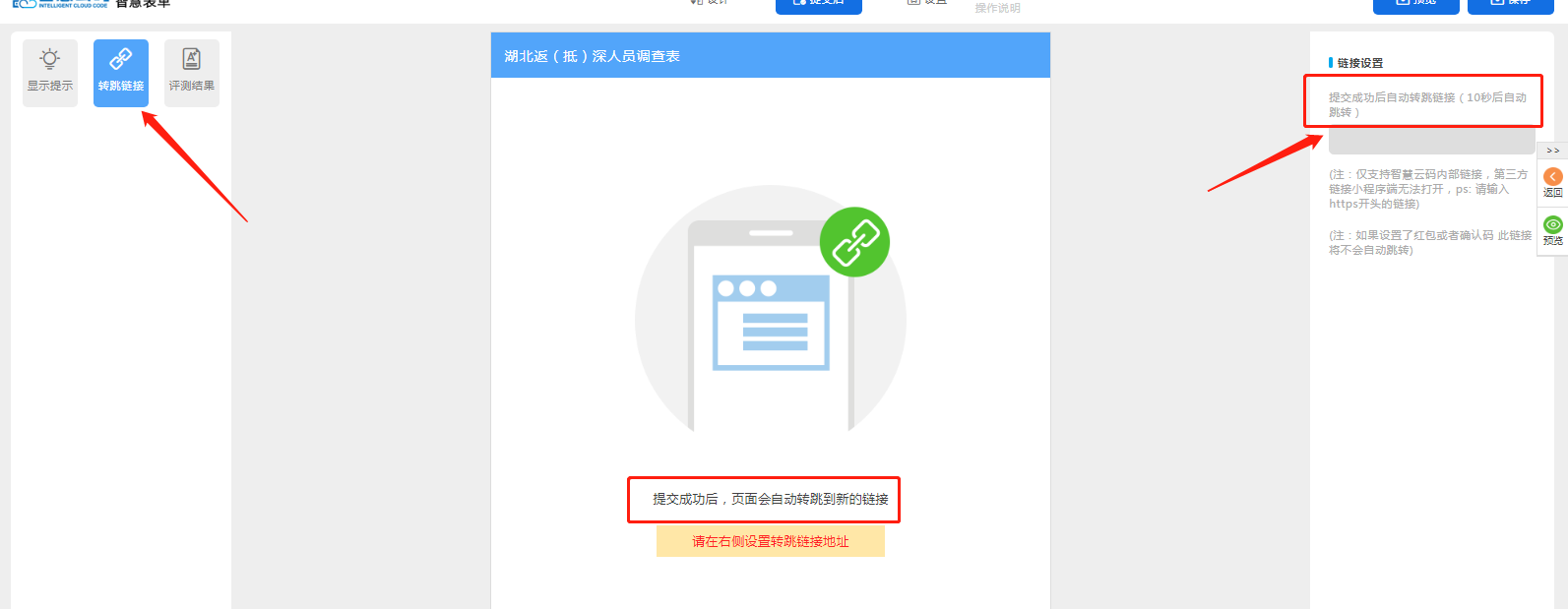1568x609 pixels.
Task: Click the cut-off 设置 tab in header
Action: (927, 3)
